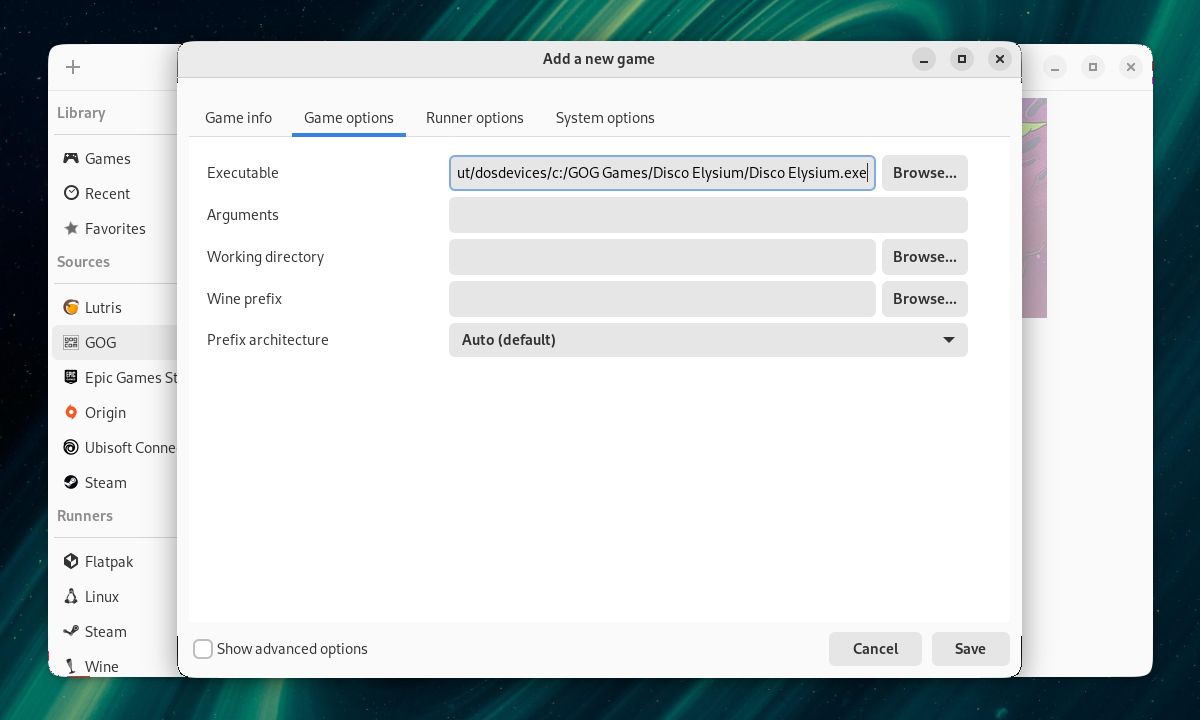Click the Flatpak runner icon

(71, 561)
